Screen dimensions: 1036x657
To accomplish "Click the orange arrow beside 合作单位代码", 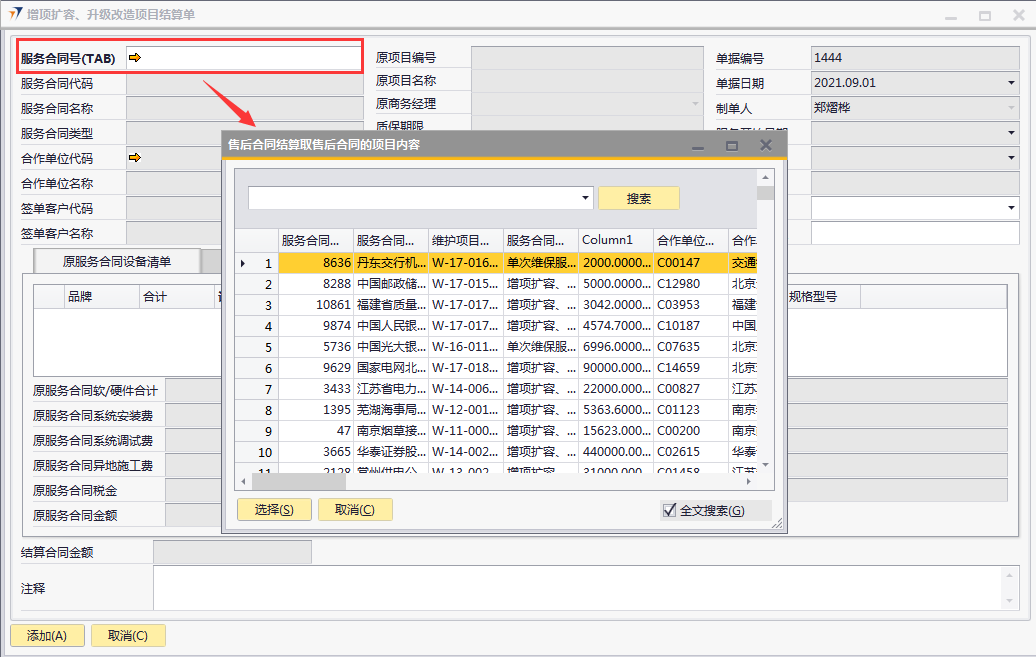I will (x=135, y=158).
